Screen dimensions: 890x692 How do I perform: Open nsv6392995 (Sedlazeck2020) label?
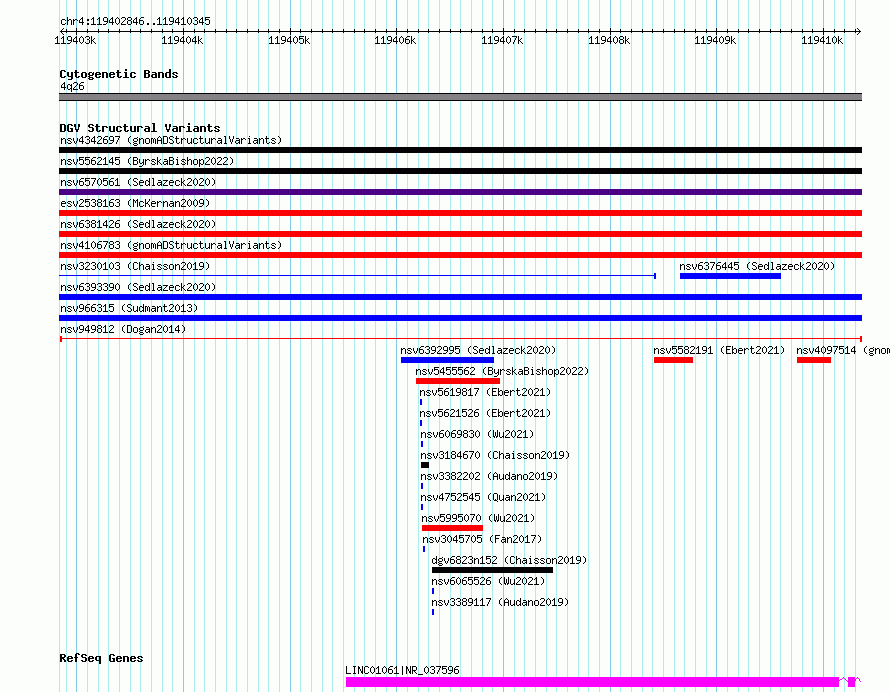tap(478, 350)
